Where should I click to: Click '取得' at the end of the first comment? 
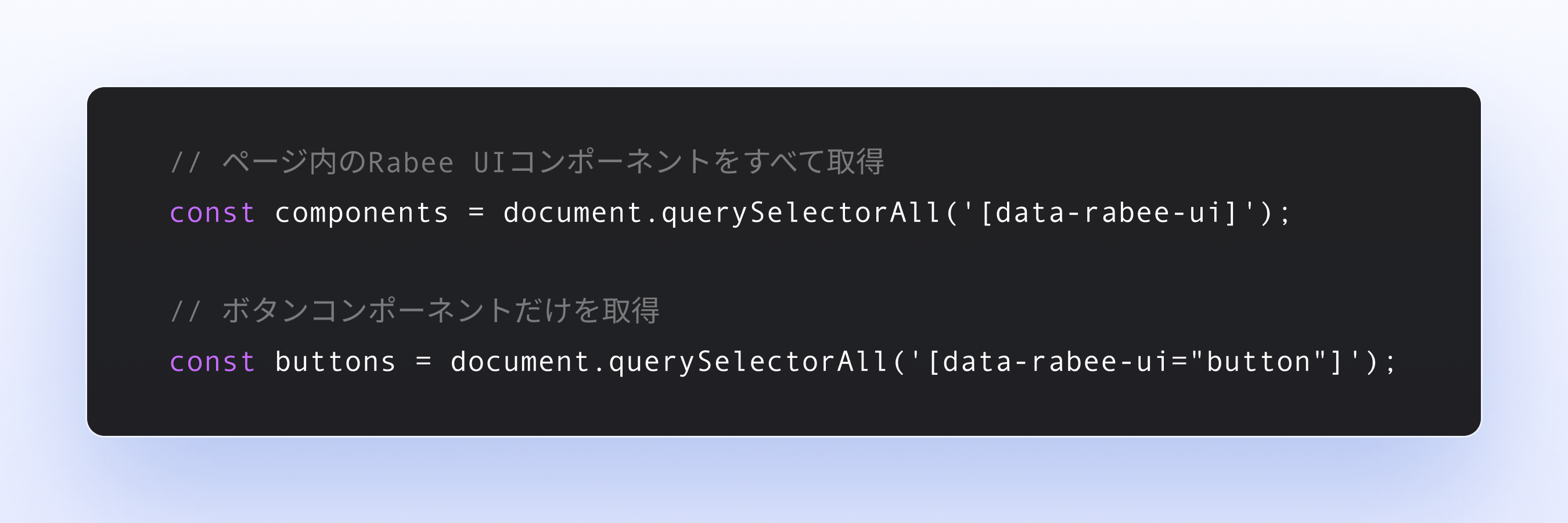[x=855, y=162]
